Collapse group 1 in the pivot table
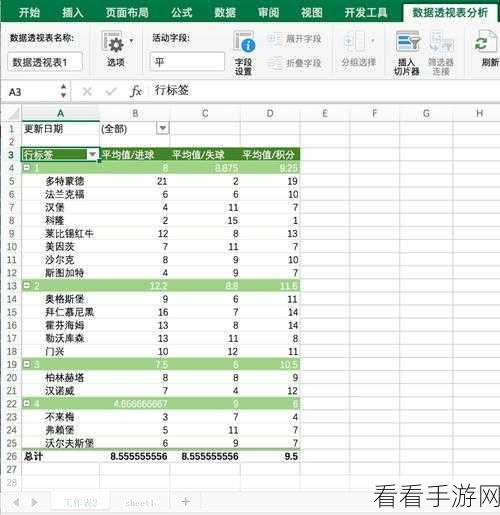The image size is (500, 515). [26, 167]
